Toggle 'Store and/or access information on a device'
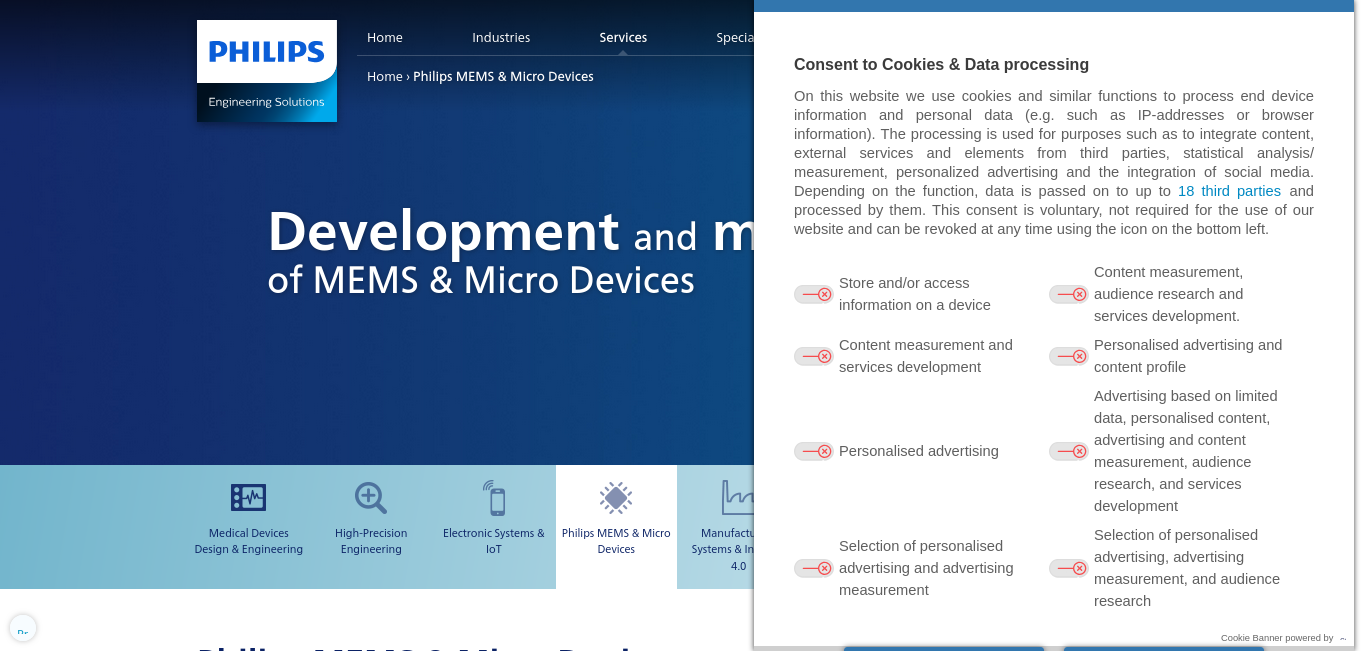1366x651 pixels. pyautogui.click(x=813, y=294)
